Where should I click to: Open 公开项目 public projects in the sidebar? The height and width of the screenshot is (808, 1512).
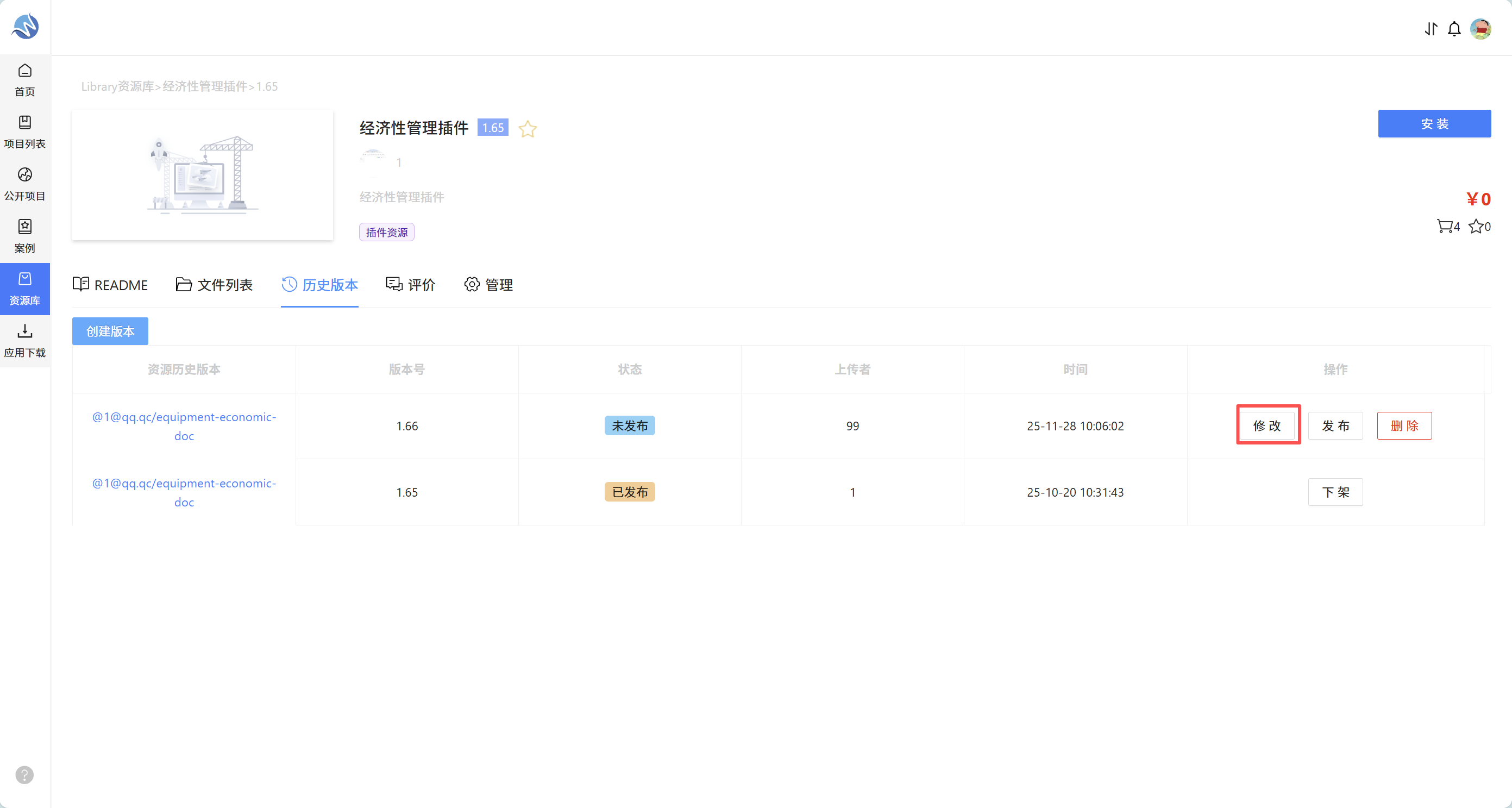pyautogui.click(x=24, y=184)
